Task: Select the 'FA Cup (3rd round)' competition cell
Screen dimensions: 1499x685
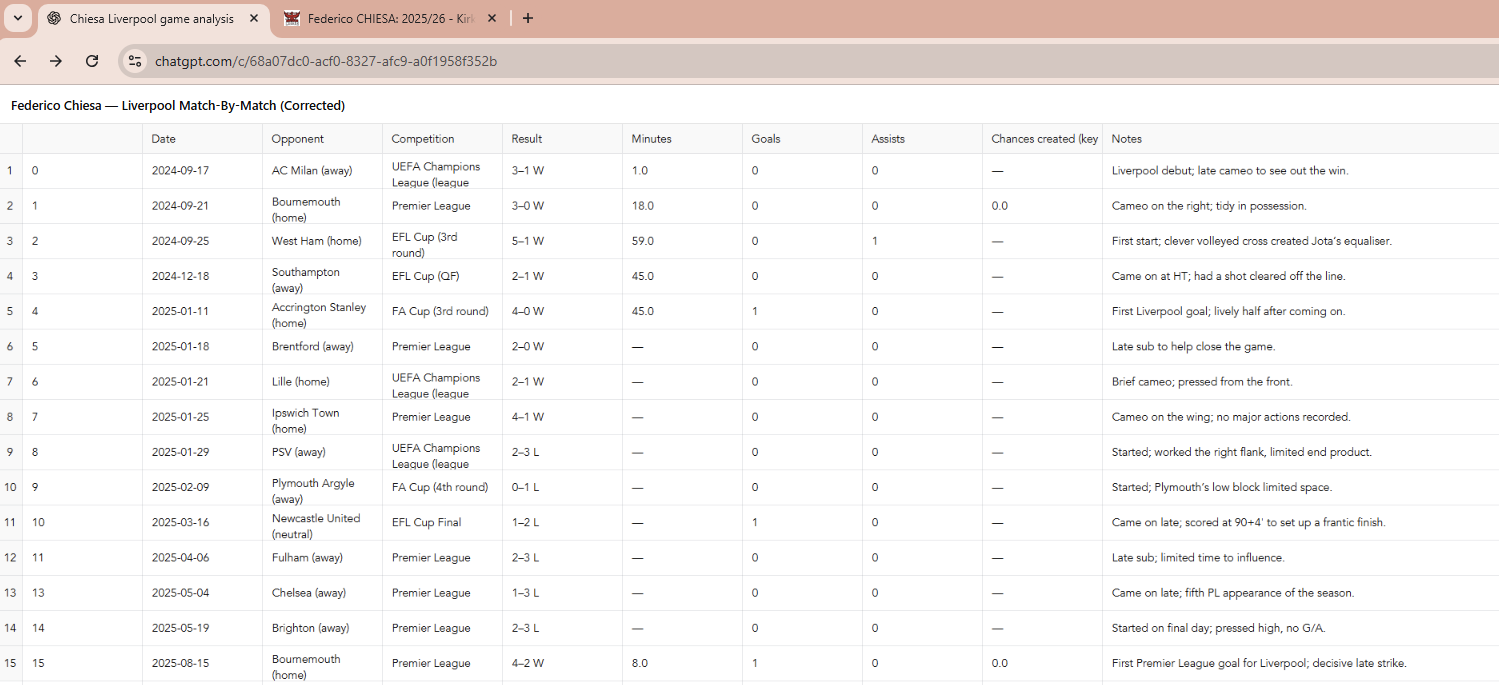Action: point(442,311)
